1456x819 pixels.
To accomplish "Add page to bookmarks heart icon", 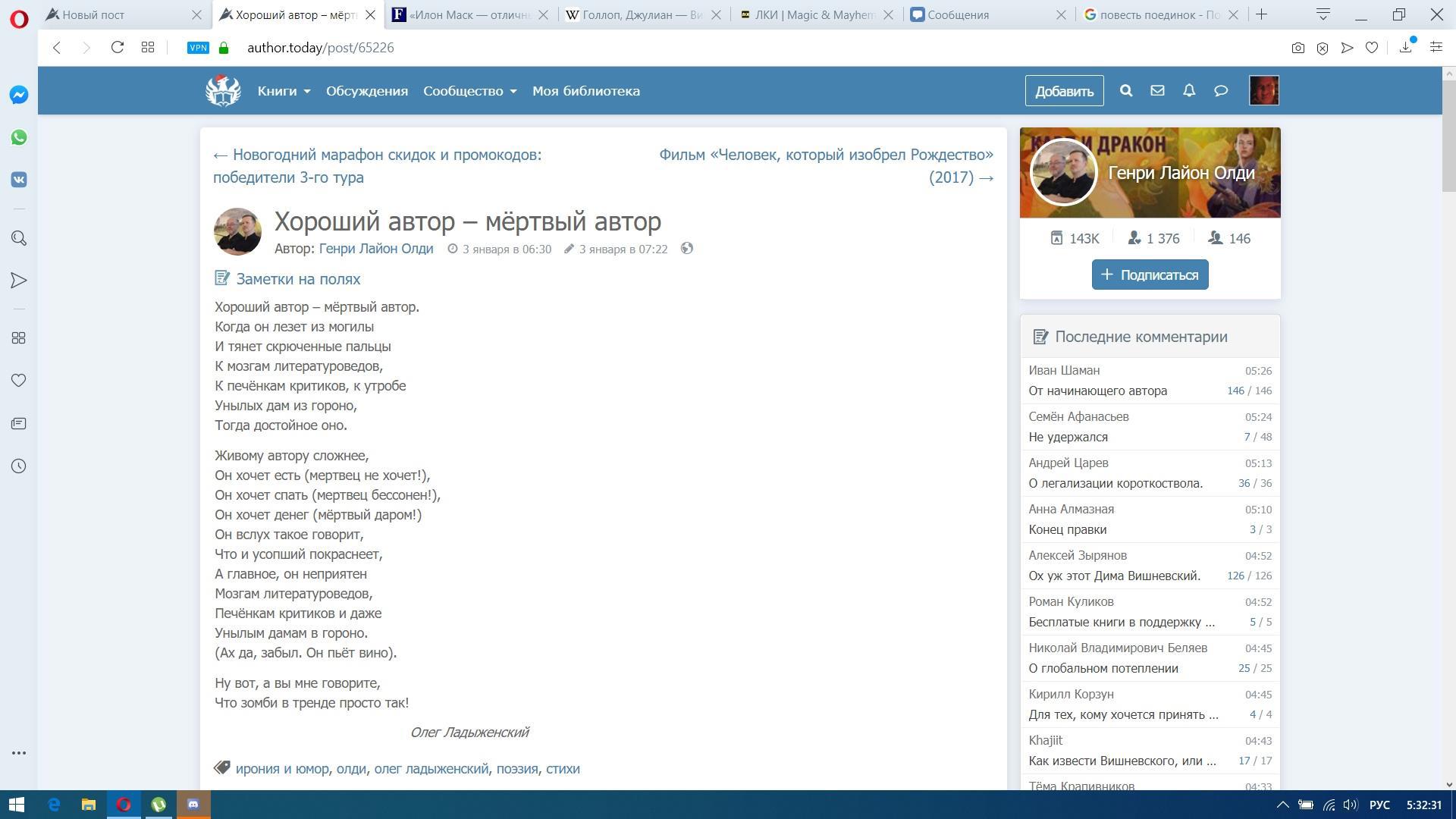I will click(1372, 48).
